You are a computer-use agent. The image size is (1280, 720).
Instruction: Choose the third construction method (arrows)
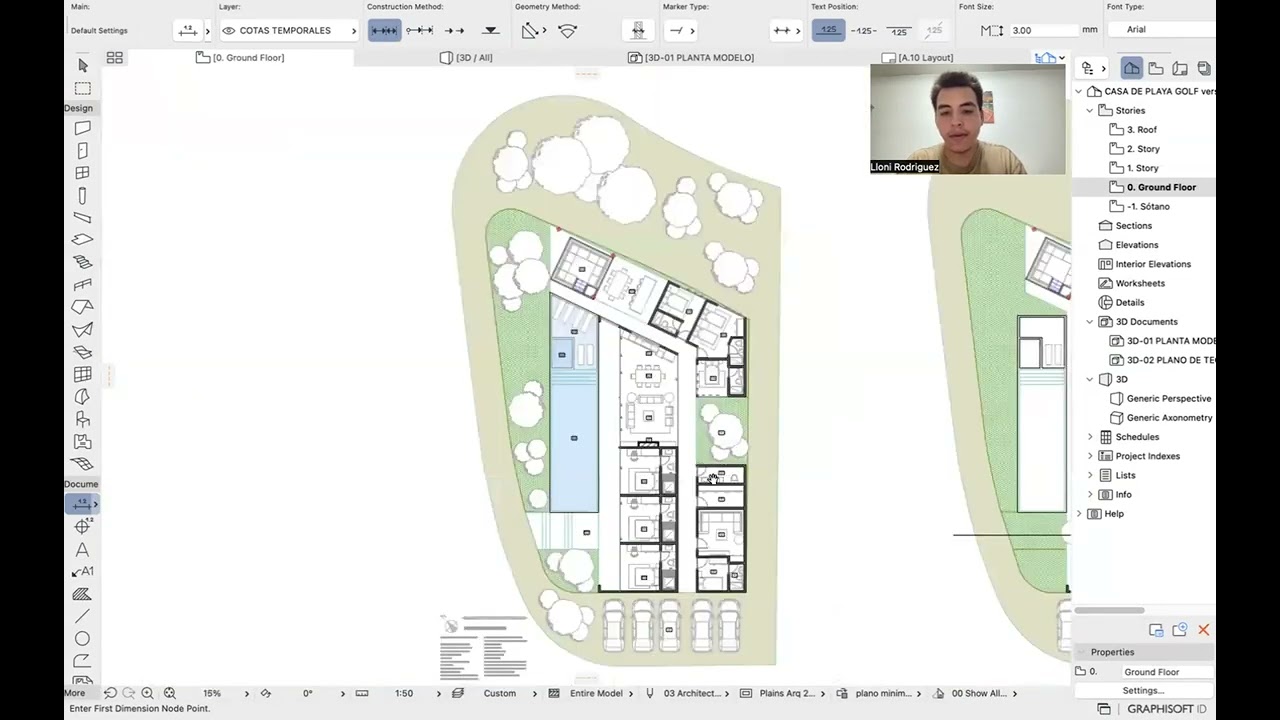[x=455, y=31]
